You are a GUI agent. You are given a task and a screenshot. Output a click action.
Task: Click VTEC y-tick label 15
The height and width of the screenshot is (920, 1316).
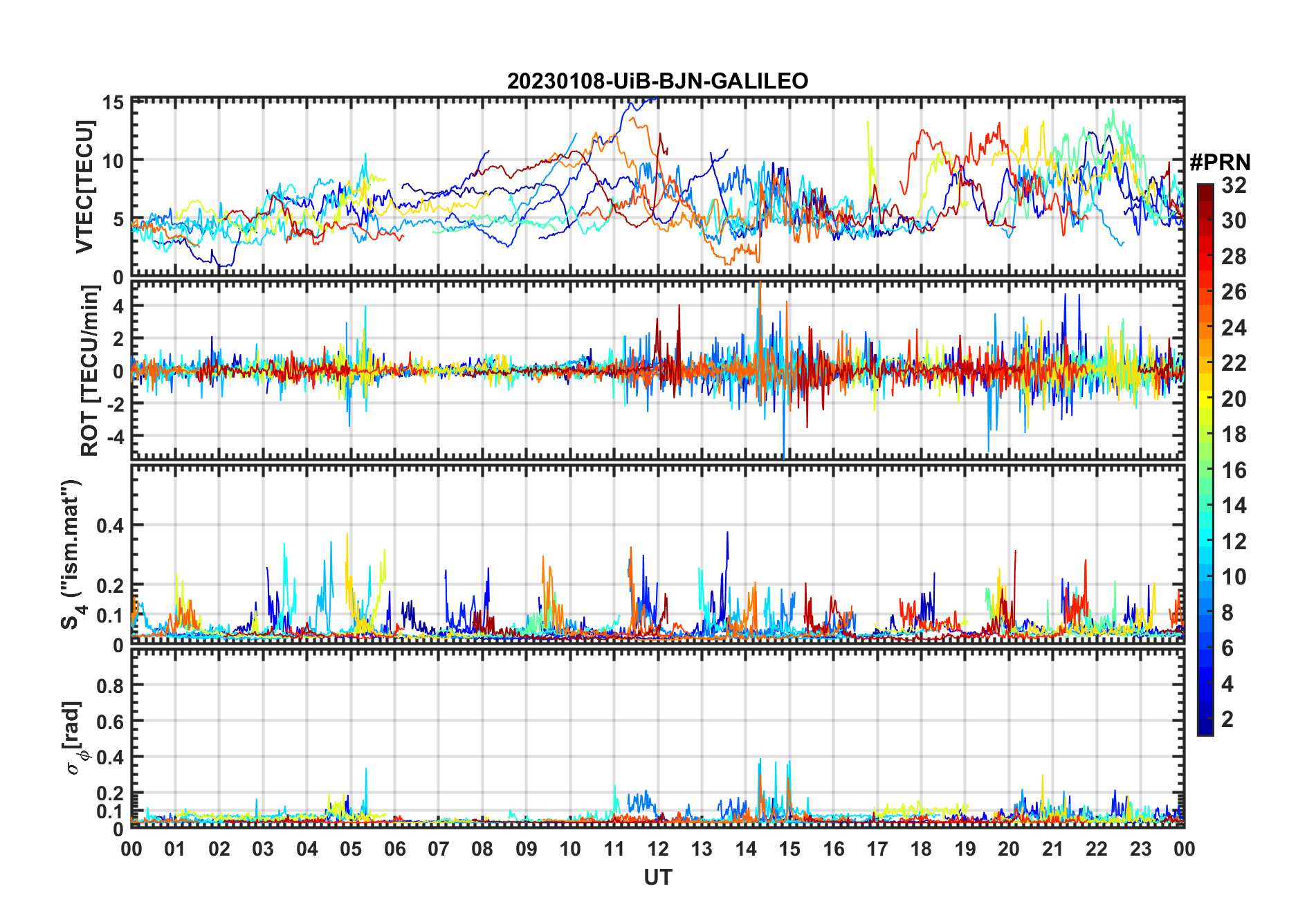[113, 103]
